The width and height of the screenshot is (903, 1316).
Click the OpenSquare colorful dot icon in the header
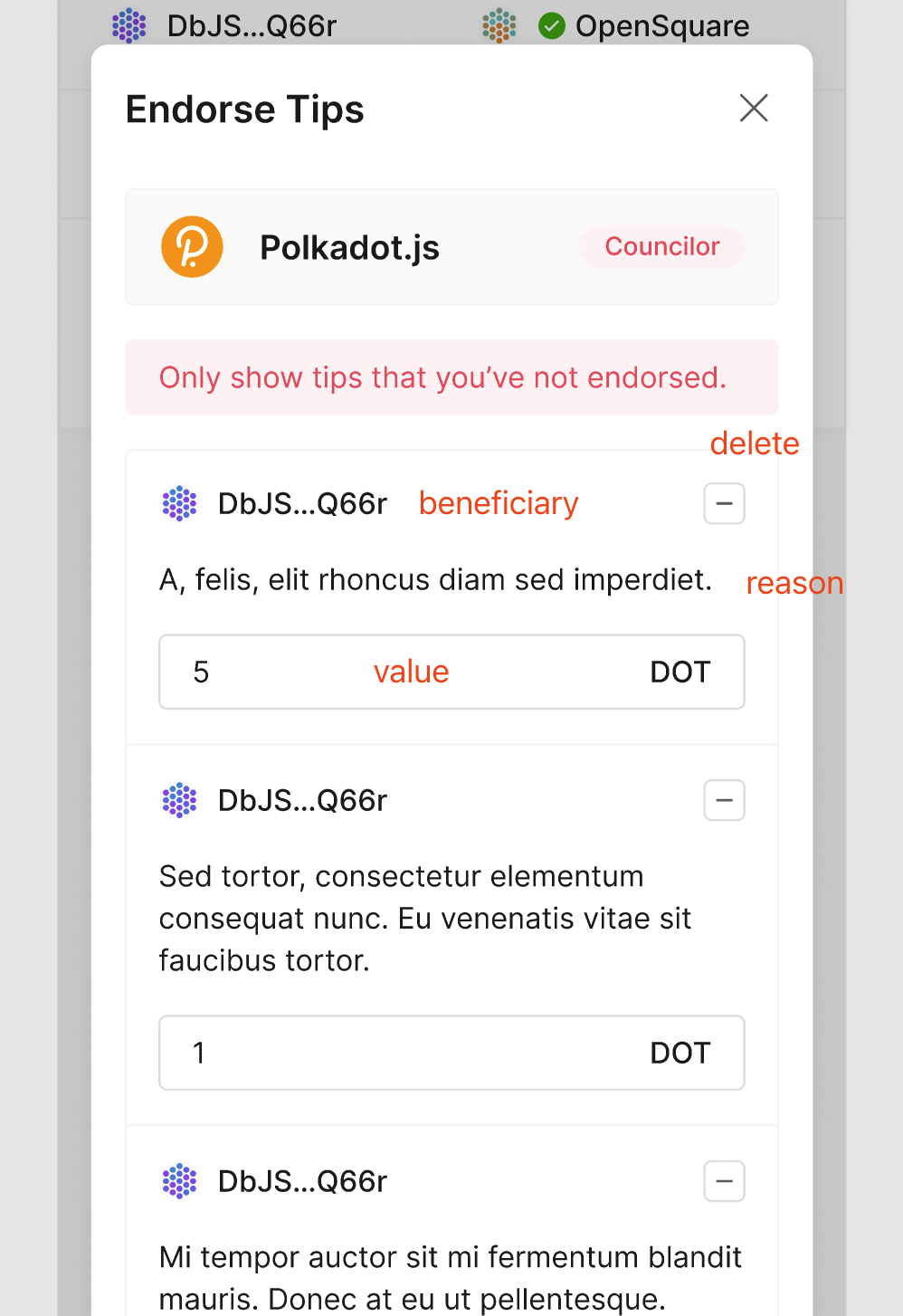point(499,25)
